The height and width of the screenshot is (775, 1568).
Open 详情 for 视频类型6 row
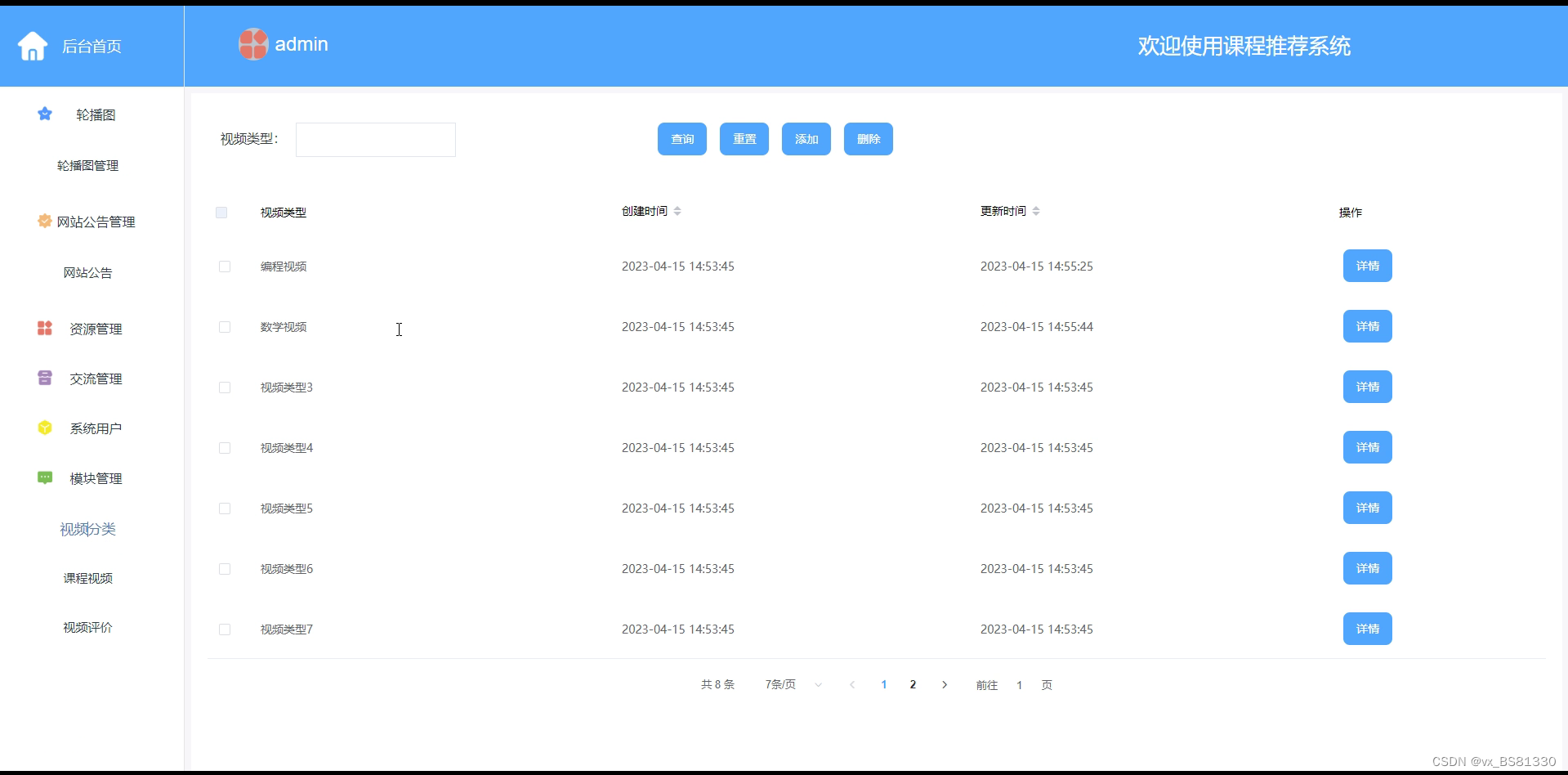[1368, 568]
